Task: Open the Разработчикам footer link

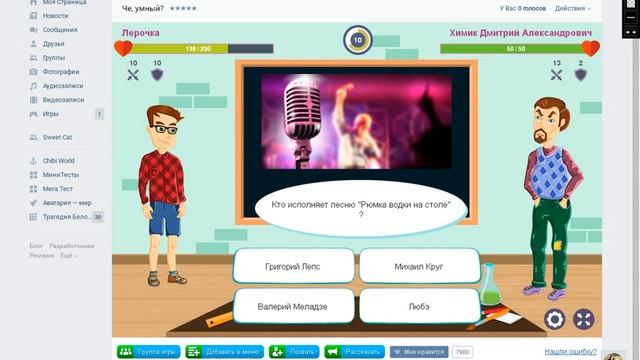Action: tap(72, 246)
